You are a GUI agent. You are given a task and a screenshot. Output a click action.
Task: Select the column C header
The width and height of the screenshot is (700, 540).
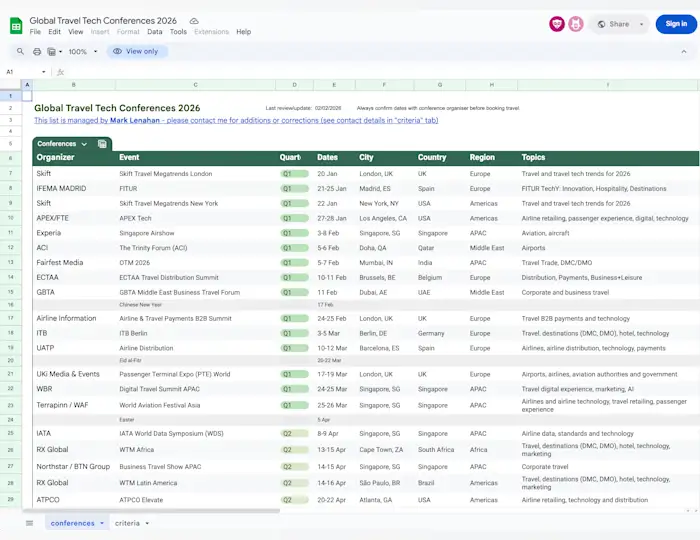[x=196, y=84]
